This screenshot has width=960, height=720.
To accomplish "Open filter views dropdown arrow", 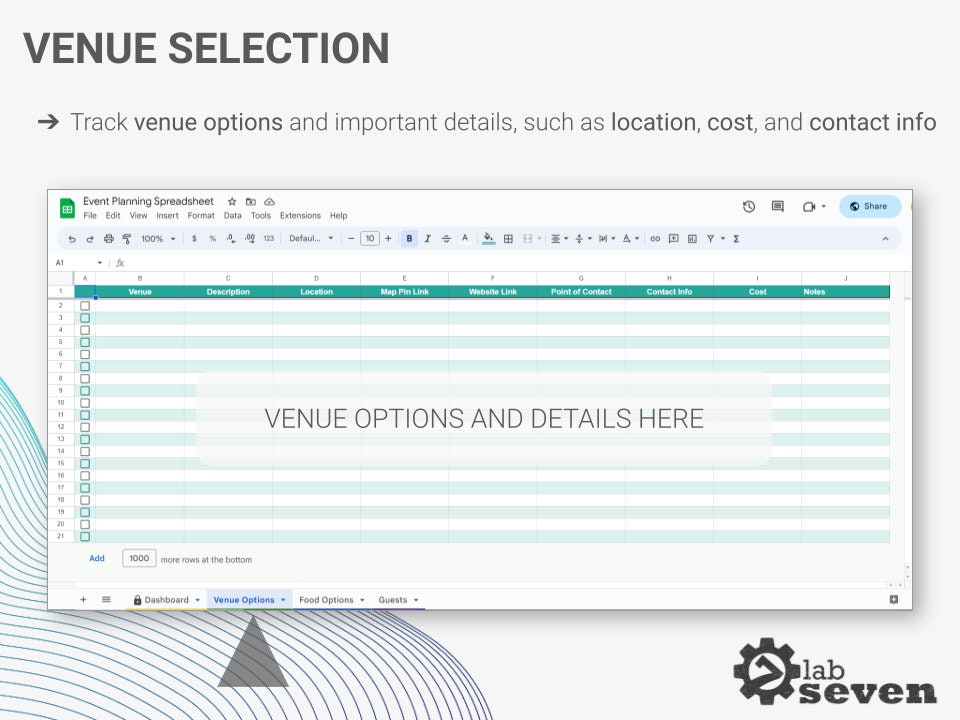I will [723, 239].
